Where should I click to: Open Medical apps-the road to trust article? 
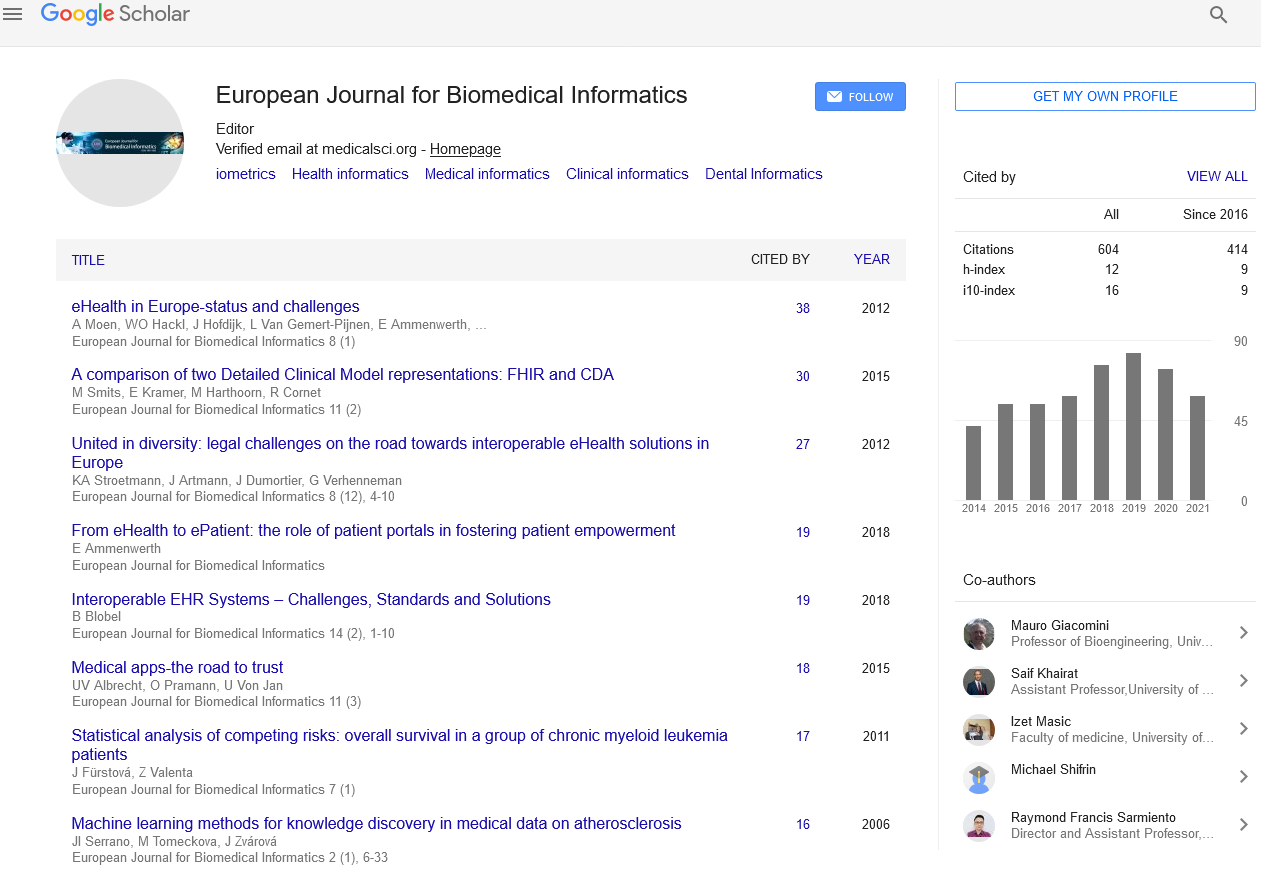pos(177,668)
